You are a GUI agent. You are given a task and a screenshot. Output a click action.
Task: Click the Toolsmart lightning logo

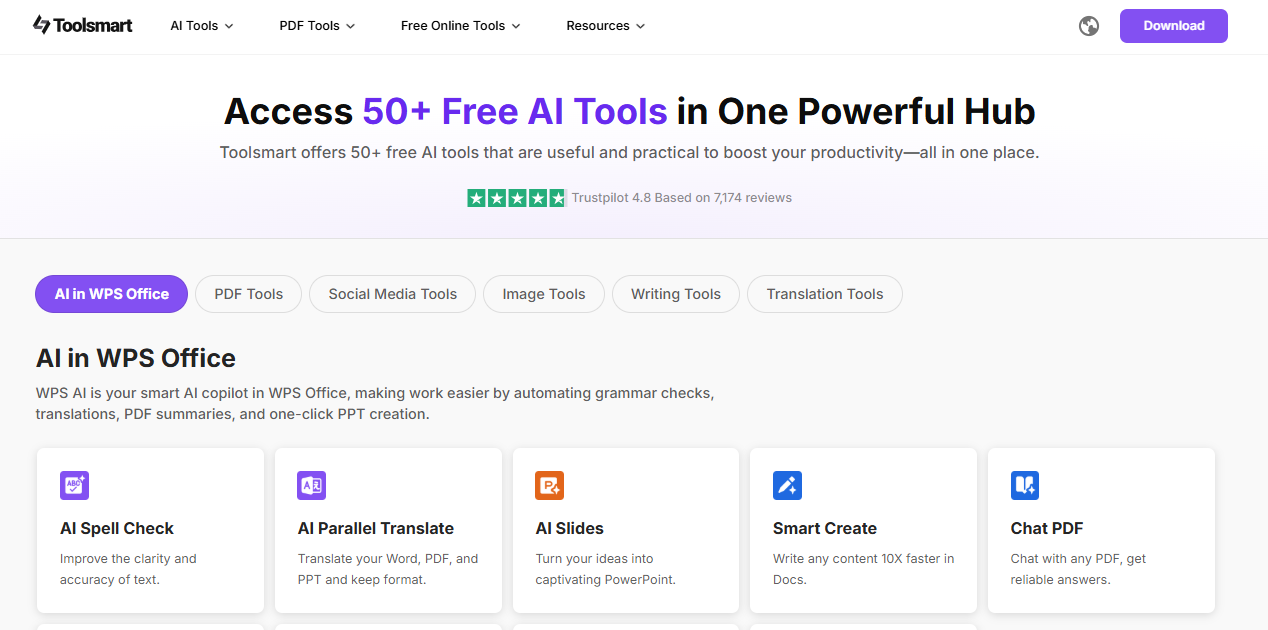pos(40,24)
